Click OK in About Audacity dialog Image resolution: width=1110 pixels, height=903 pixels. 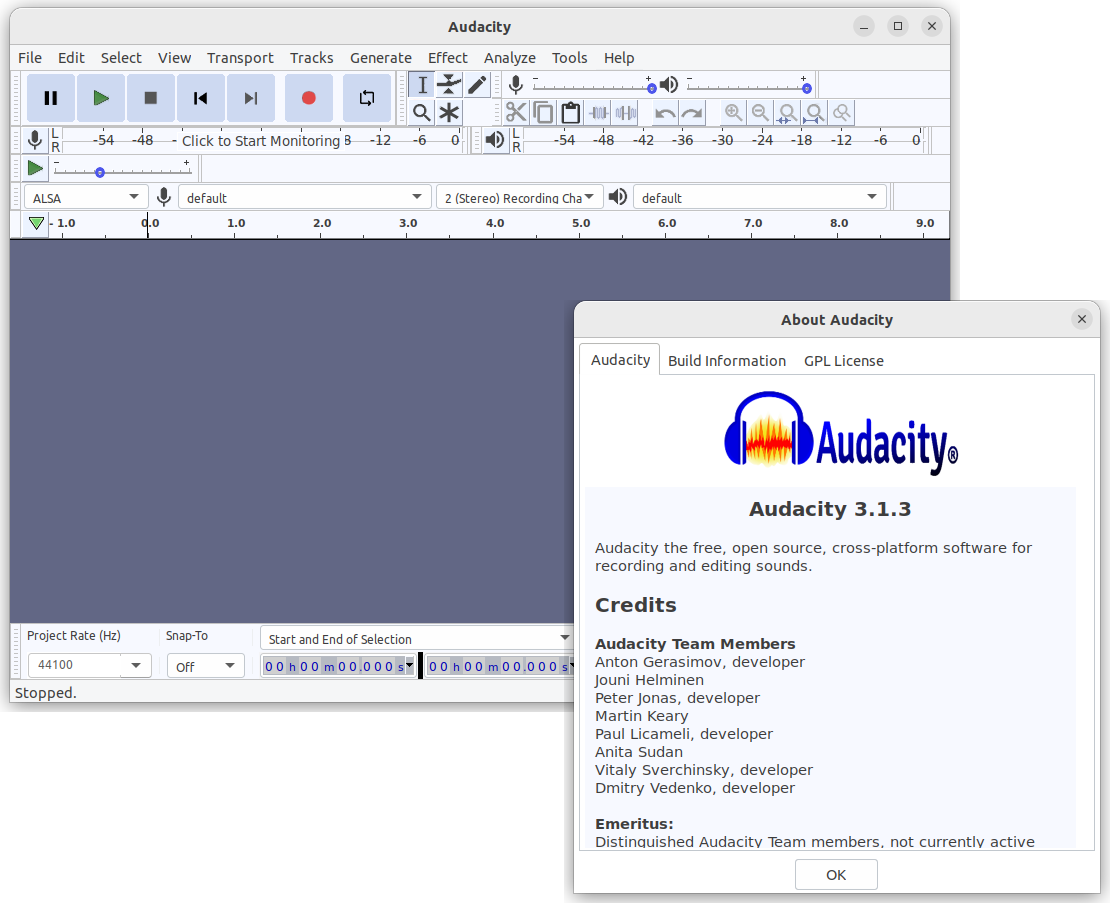point(836,875)
